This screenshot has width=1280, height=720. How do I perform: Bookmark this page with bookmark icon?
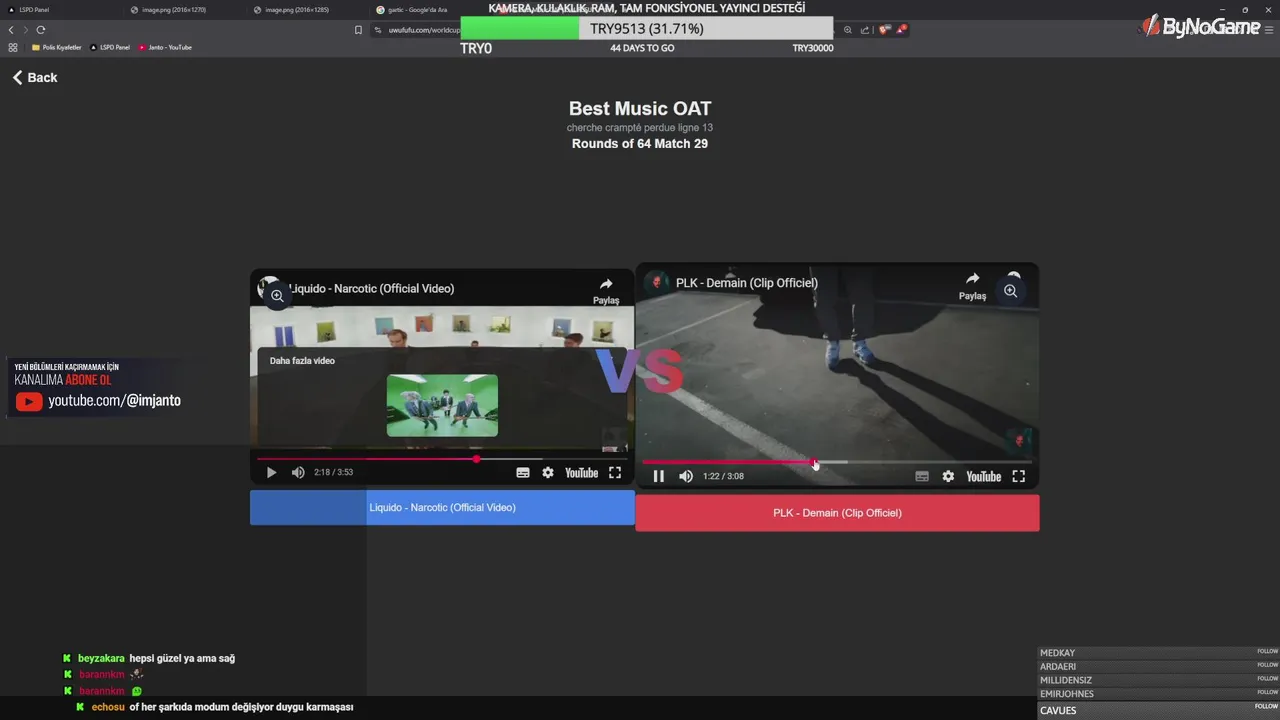pyautogui.click(x=358, y=30)
